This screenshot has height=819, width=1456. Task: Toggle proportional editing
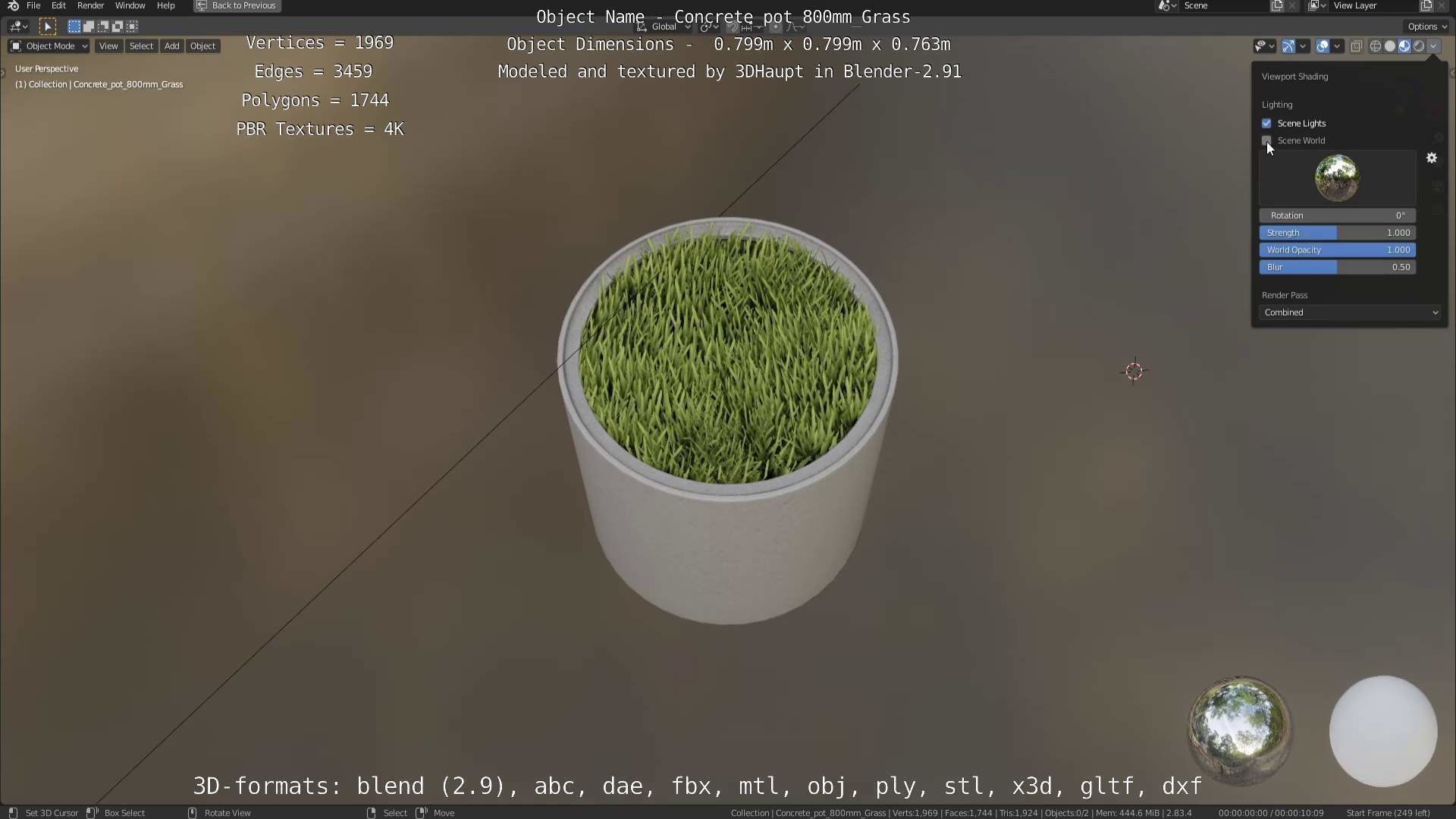tap(776, 27)
